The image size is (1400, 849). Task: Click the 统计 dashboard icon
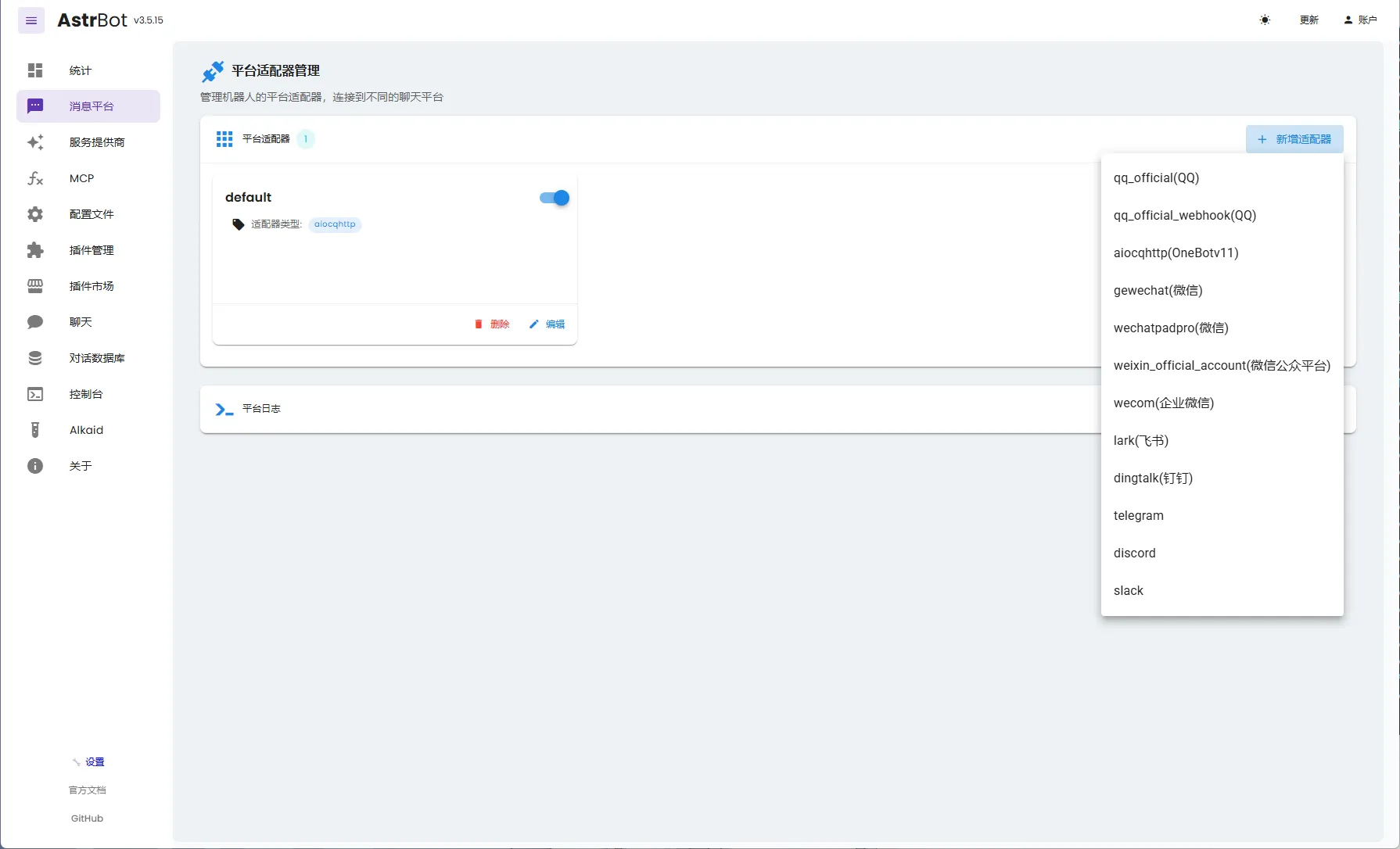click(35, 70)
